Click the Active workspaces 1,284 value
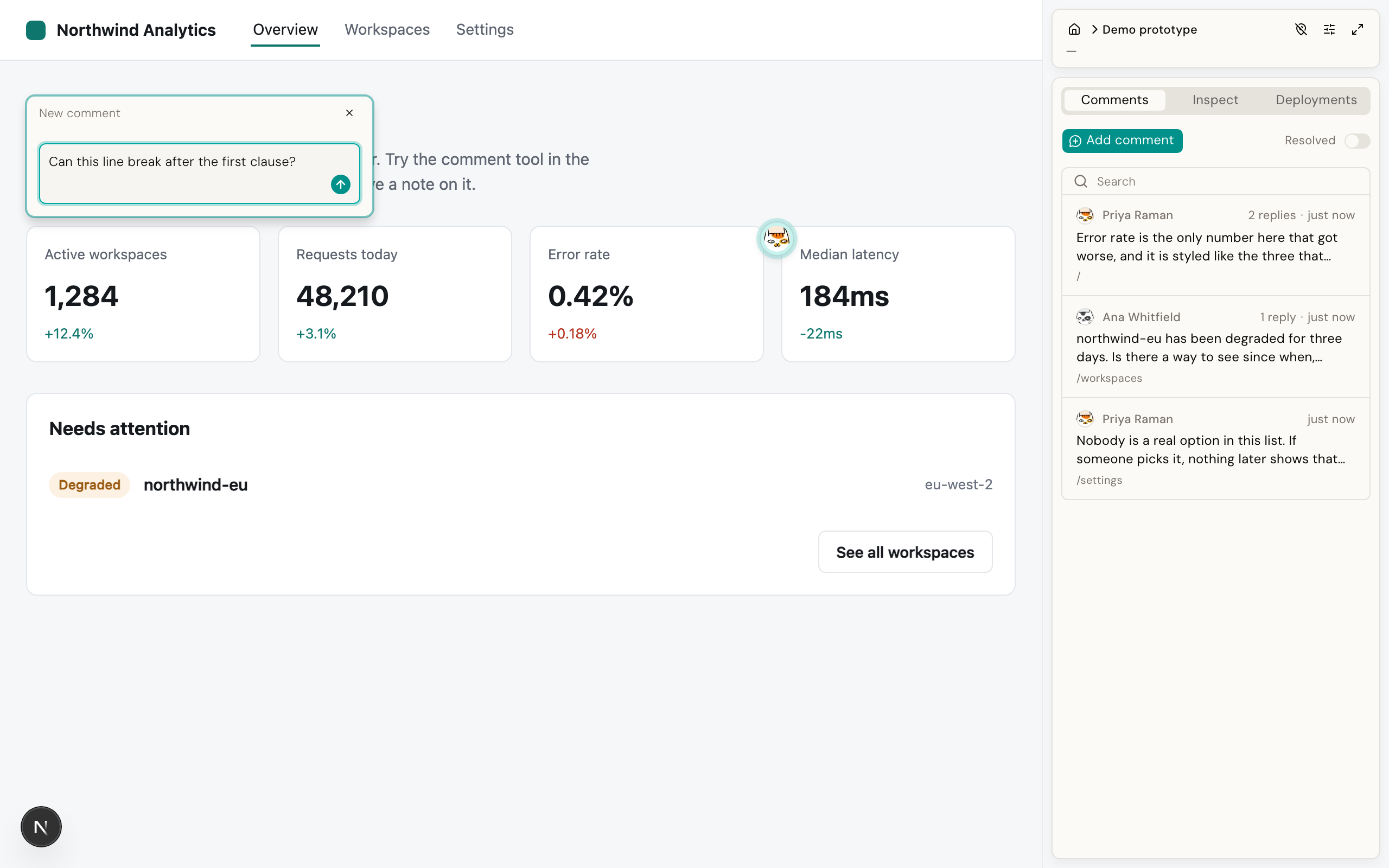Image resolution: width=1389 pixels, height=868 pixels. pyautogui.click(x=81, y=296)
